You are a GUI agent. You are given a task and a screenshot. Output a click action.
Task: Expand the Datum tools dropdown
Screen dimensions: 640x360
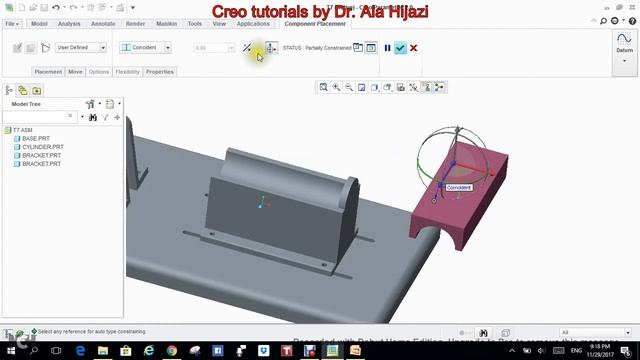point(624,61)
